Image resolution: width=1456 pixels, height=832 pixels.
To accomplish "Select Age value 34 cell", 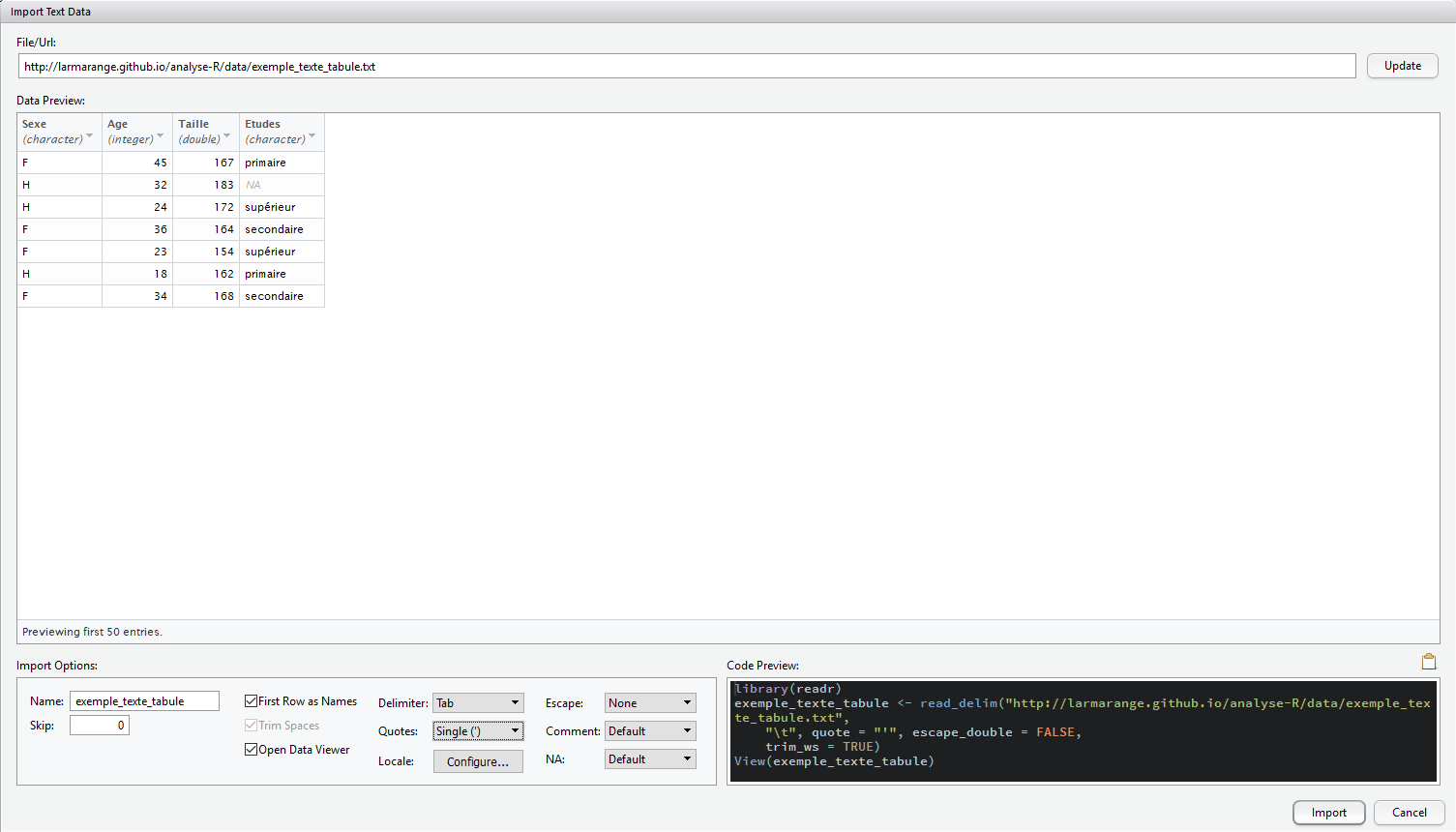I will click(x=137, y=296).
